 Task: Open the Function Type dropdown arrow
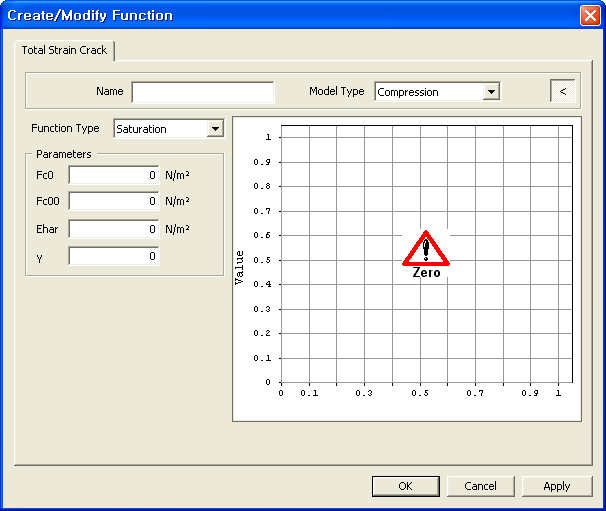(x=215, y=129)
